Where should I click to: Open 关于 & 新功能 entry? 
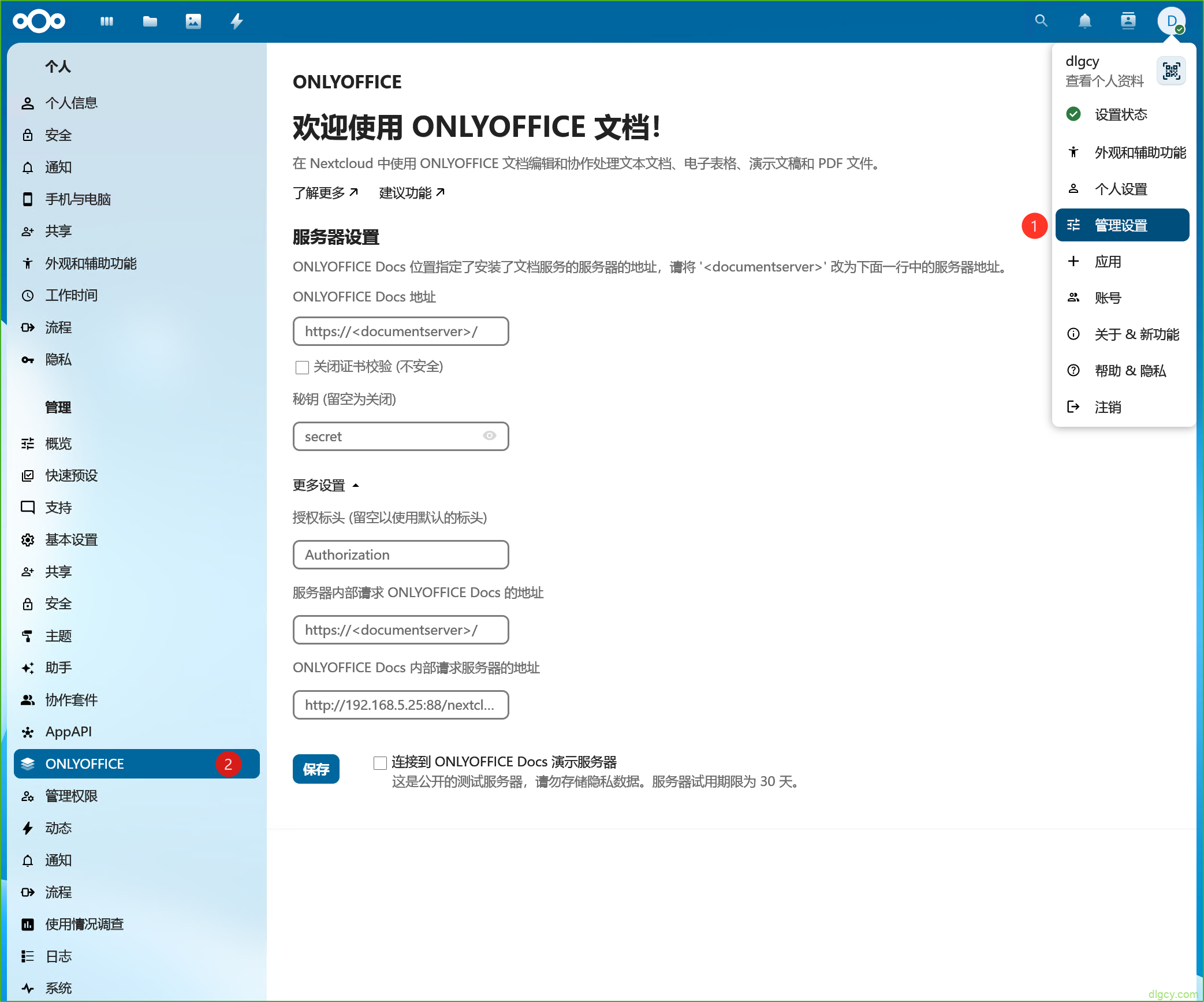(x=1123, y=334)
